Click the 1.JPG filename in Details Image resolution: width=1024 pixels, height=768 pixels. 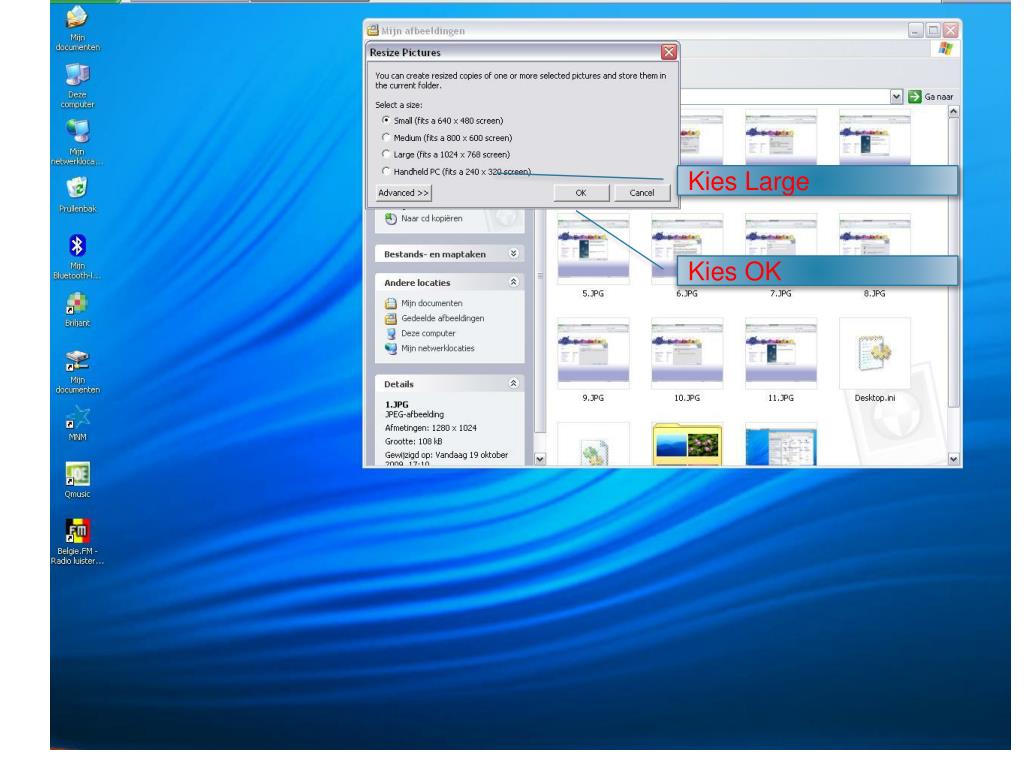click(396, 404)
